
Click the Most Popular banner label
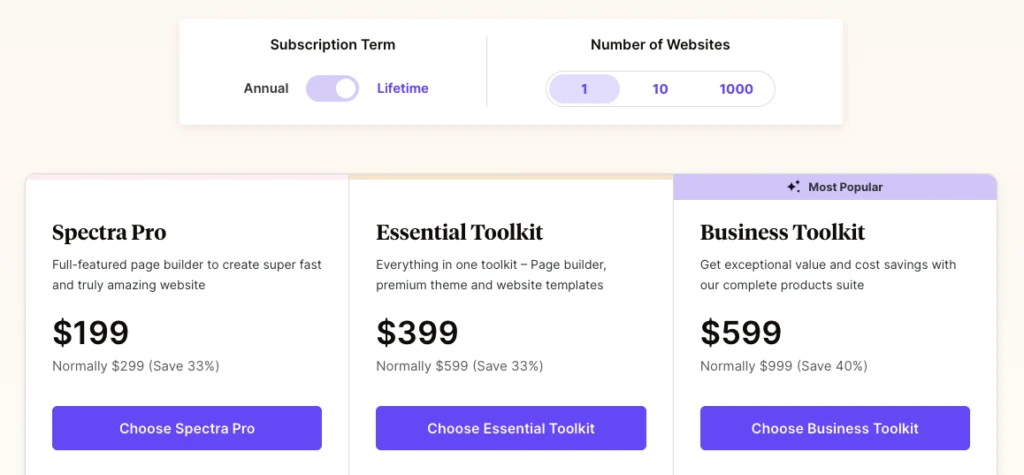[x=845, y=187]
